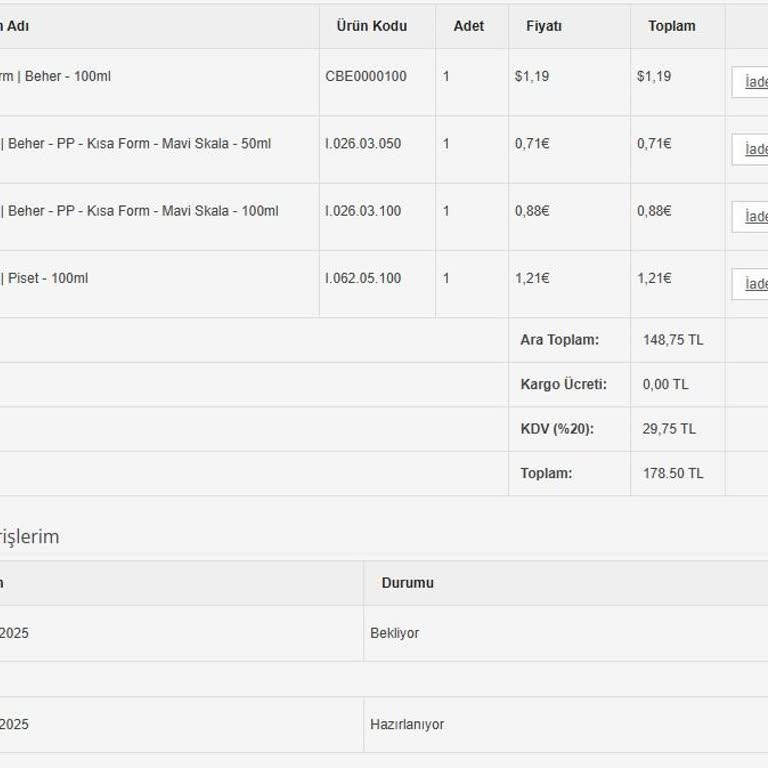The width and height of the screenshot is (768, 768).
Task: Click İade button on the Piset 100ml row
Action: click(754, 284)
